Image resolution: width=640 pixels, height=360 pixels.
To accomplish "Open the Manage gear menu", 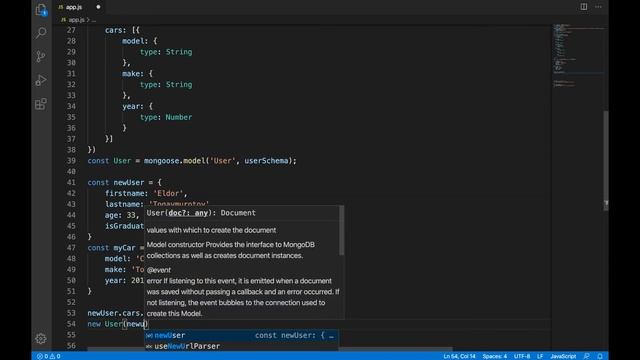I will (40, 338).
